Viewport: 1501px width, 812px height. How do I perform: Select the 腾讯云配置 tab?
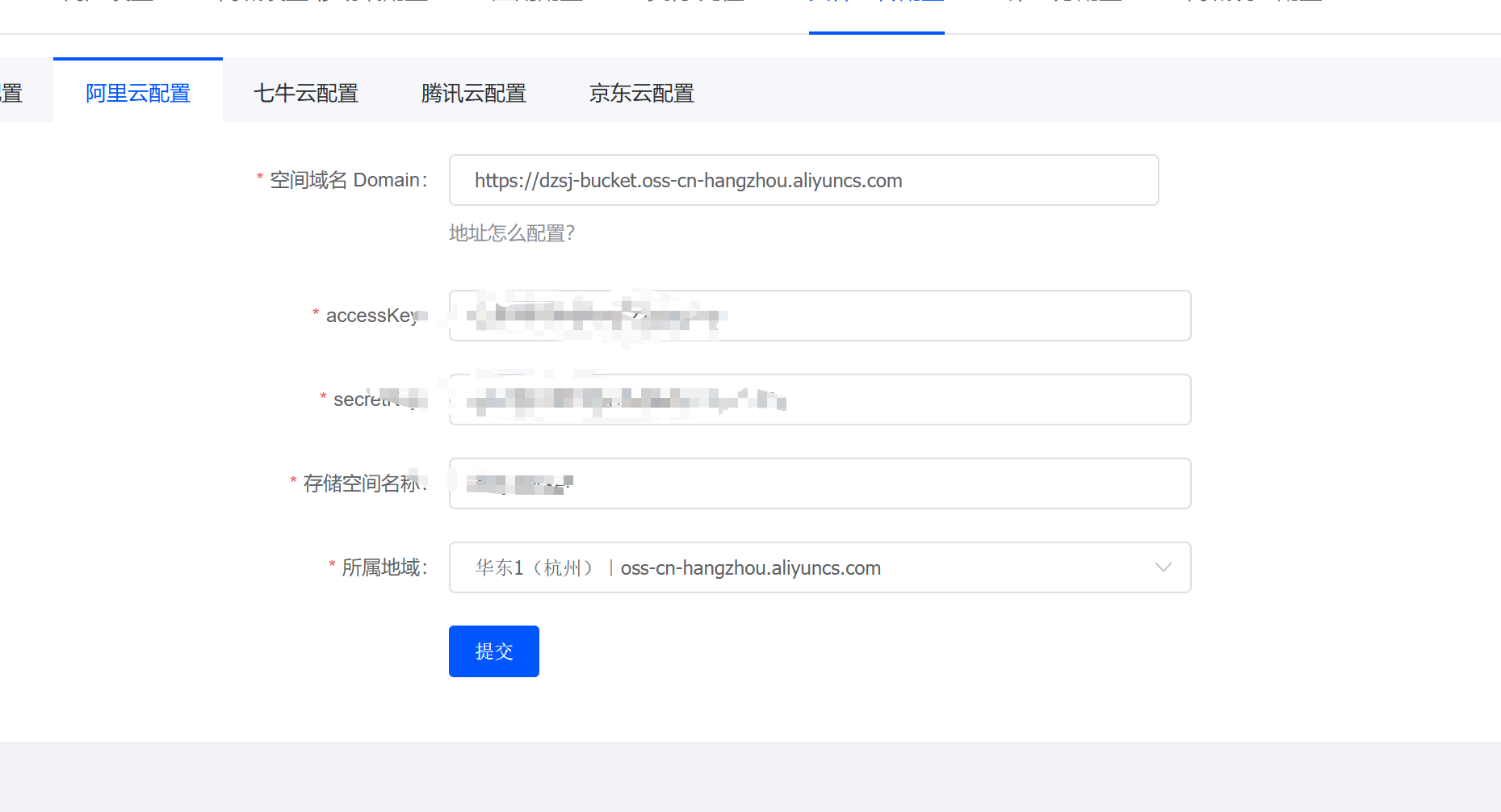(474, 93)
